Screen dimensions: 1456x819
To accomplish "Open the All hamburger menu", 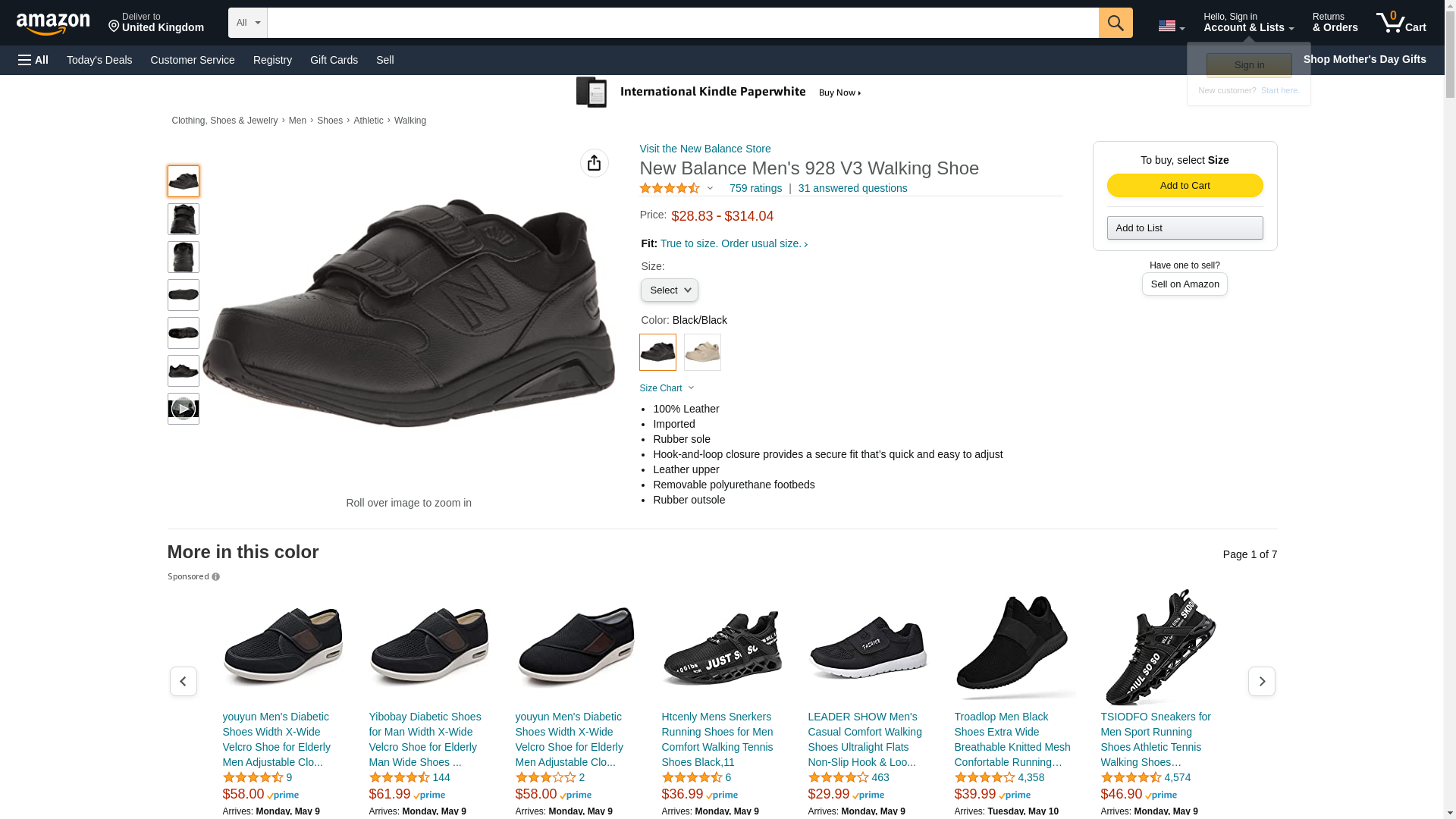I will click(x=33, y=60).
